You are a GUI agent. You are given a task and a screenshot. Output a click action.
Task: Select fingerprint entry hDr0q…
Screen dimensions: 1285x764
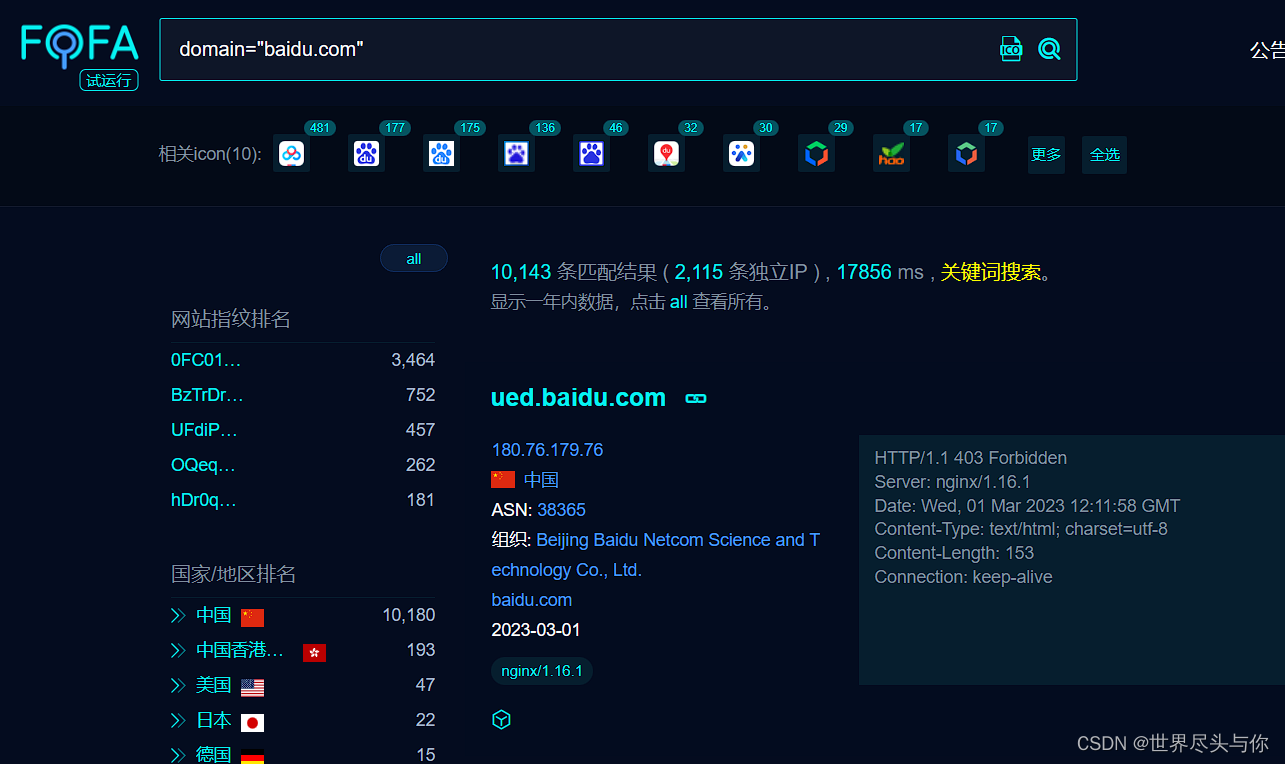pyautogui.click(x=204, y=500)
